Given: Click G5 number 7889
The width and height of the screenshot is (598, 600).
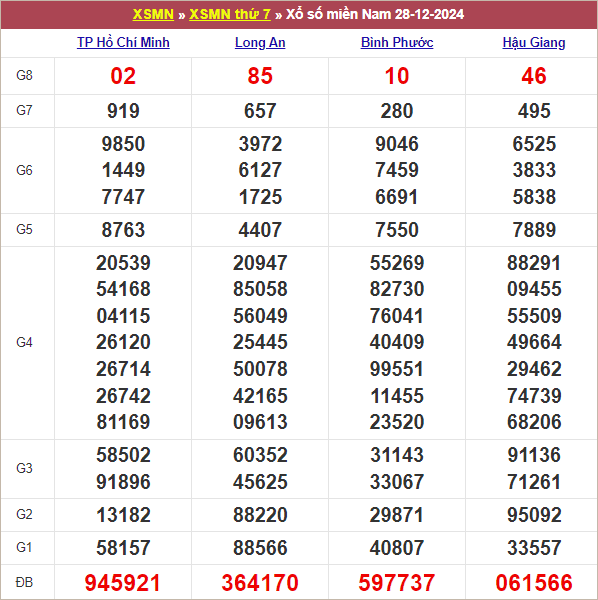Looking at the screenshot, I should [534, 230].
